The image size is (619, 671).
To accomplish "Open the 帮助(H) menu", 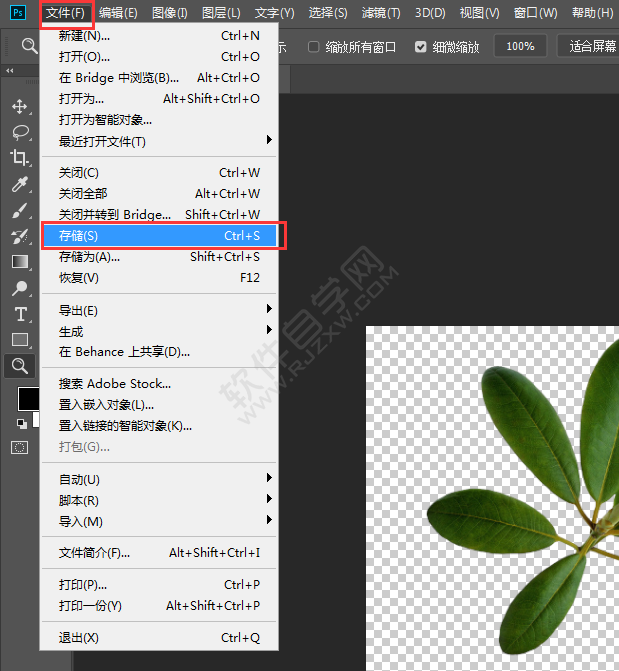I will [x=592, y=13].
